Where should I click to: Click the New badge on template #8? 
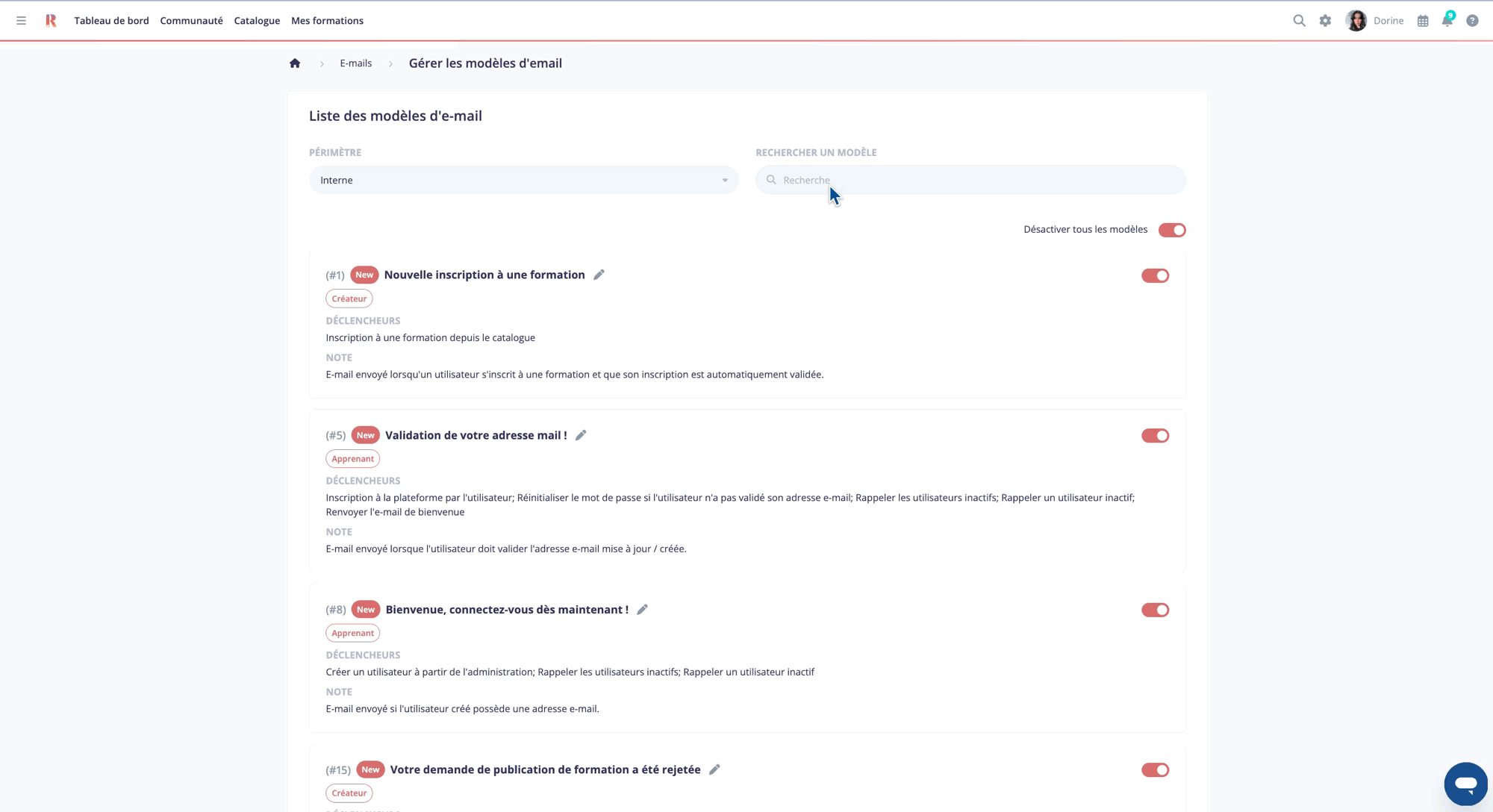tap(366, 610)
